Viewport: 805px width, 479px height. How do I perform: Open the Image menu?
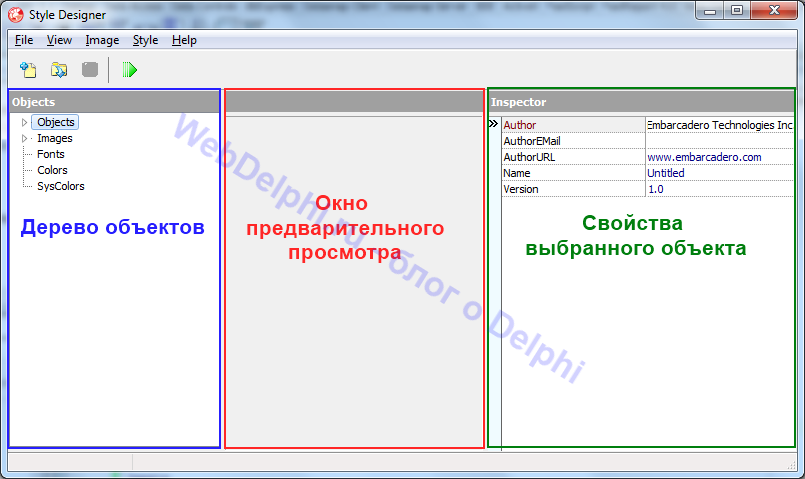click(102, 40)
